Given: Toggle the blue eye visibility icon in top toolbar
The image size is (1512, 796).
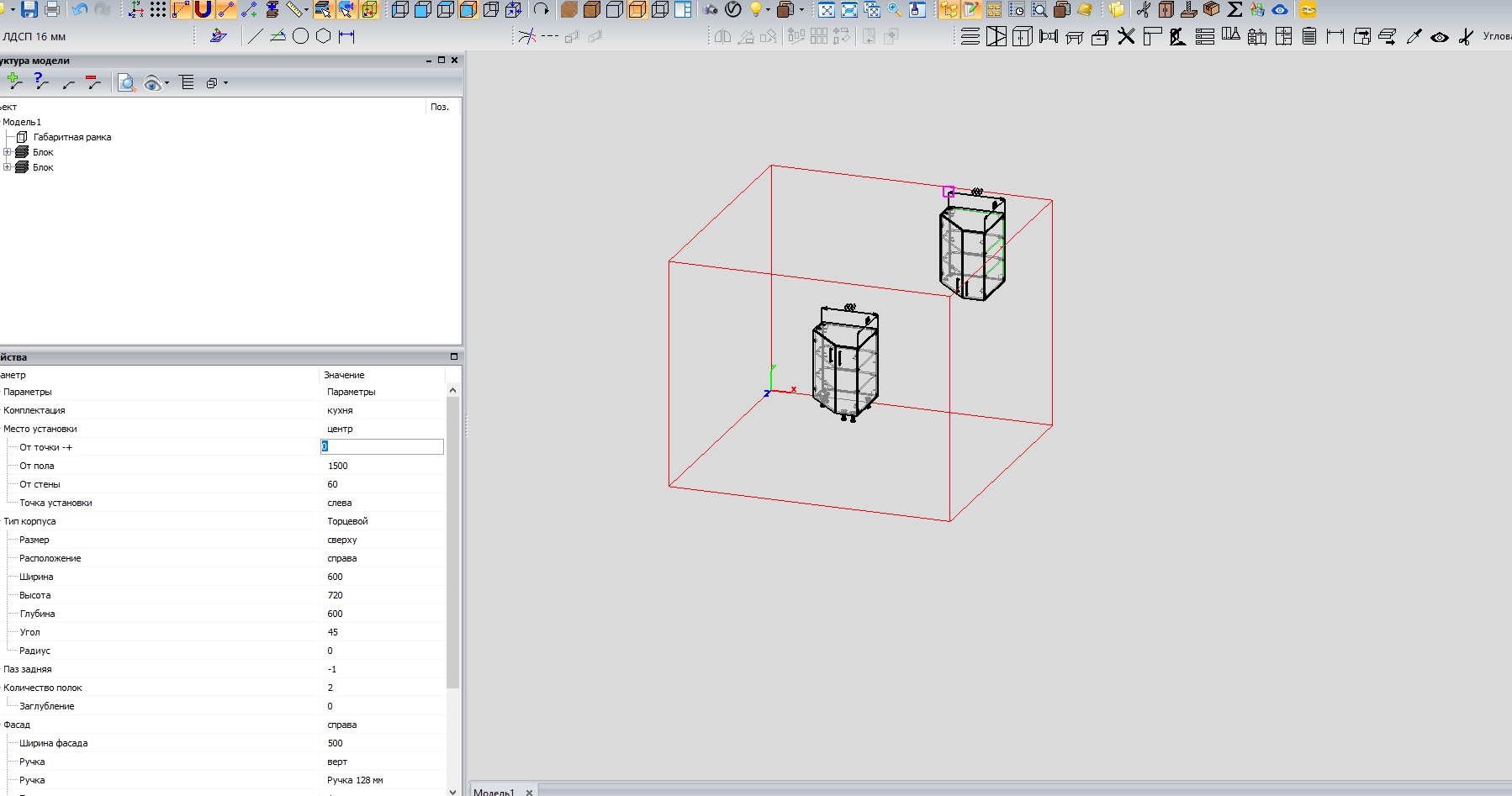Looking at the screenshot, I should [1280, 10].
